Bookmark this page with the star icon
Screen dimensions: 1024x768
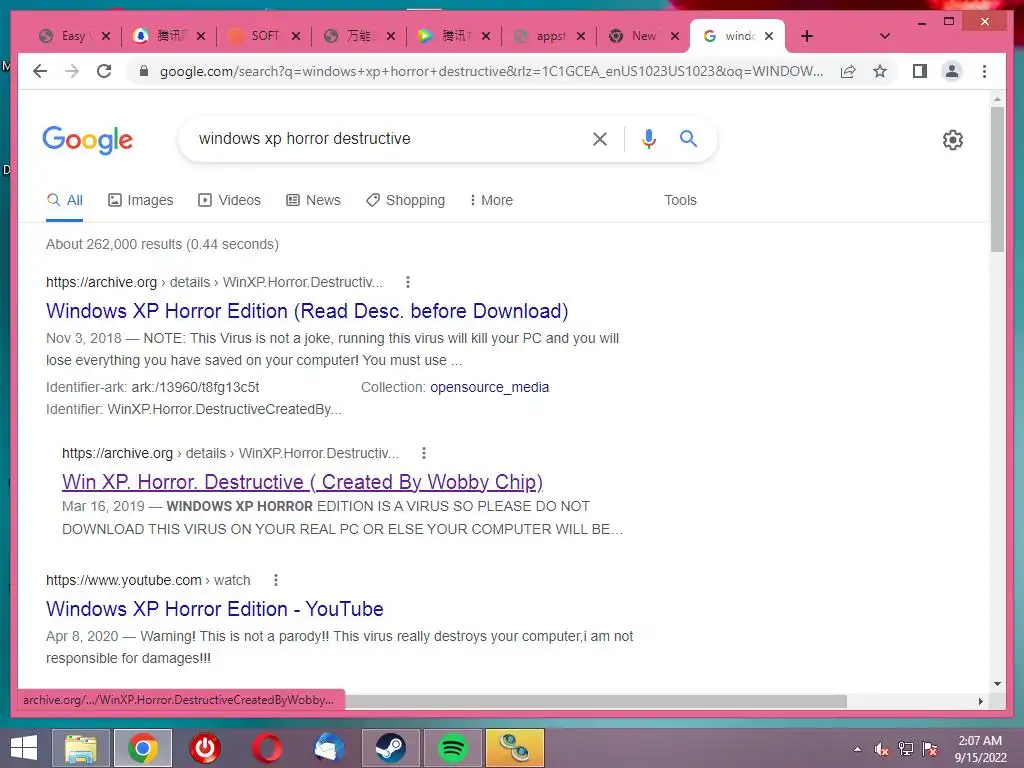coord(880,71)
